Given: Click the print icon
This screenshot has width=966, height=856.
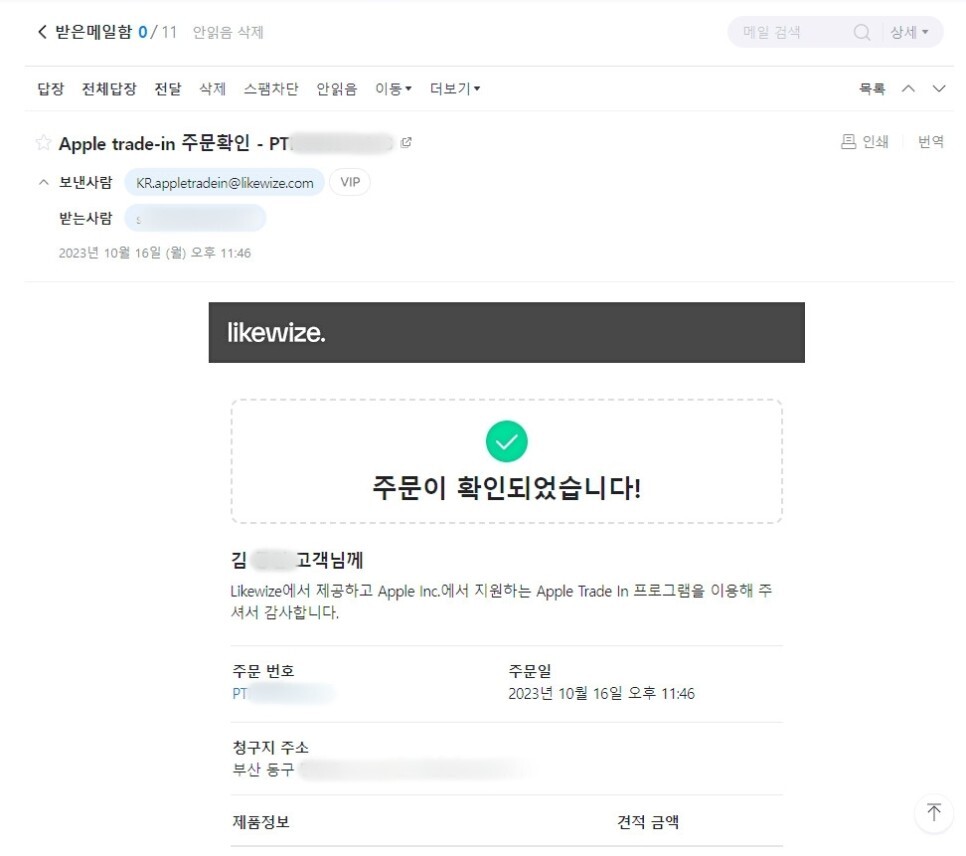Looking at the screenshot, I should pos(848,142).
